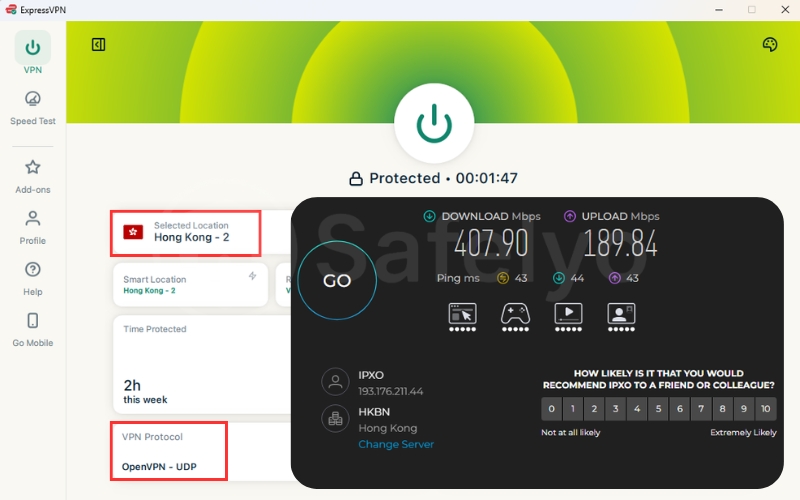Click the HKBN server icon
800x500 pixels.
pos(335,418)
